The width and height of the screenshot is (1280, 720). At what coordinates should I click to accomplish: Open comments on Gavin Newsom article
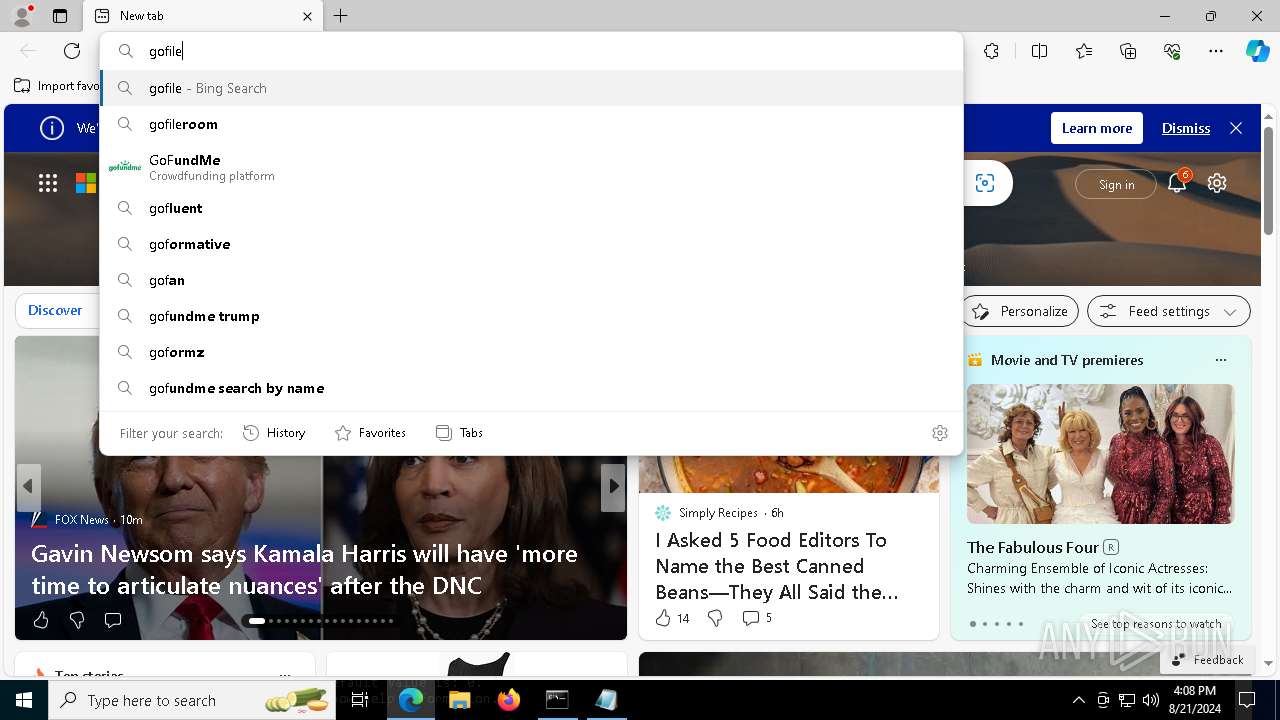coord(113,620)
